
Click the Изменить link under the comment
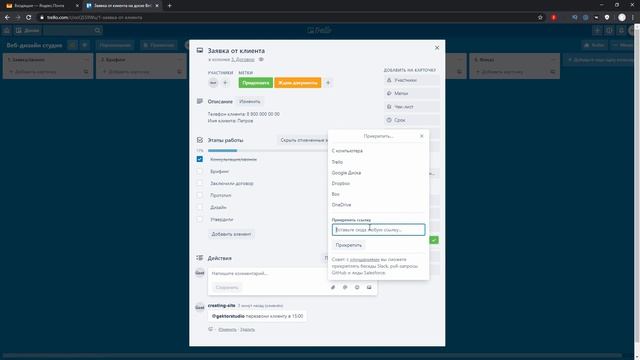[x=227, y=329]
